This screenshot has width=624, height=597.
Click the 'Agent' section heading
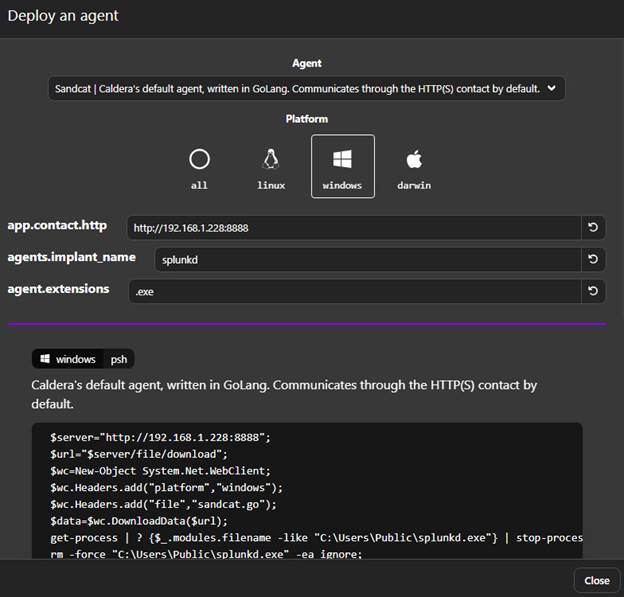307,63
